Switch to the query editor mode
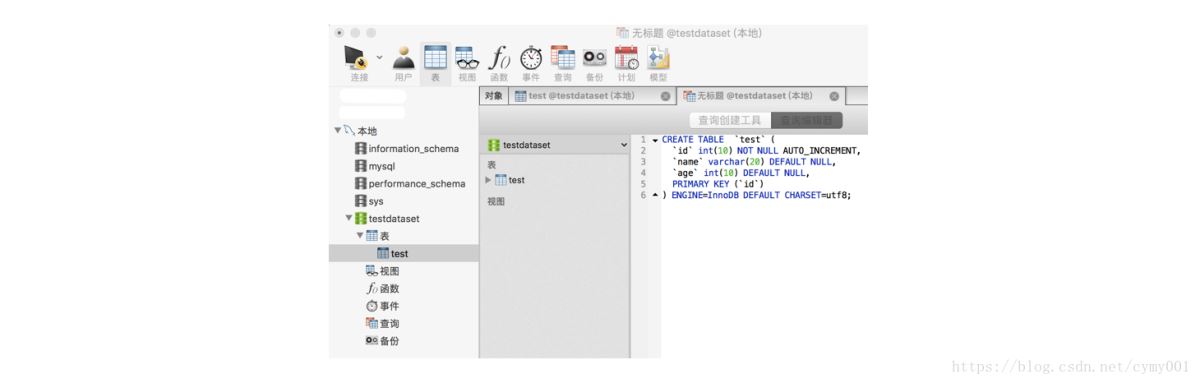 click(806, 120)
